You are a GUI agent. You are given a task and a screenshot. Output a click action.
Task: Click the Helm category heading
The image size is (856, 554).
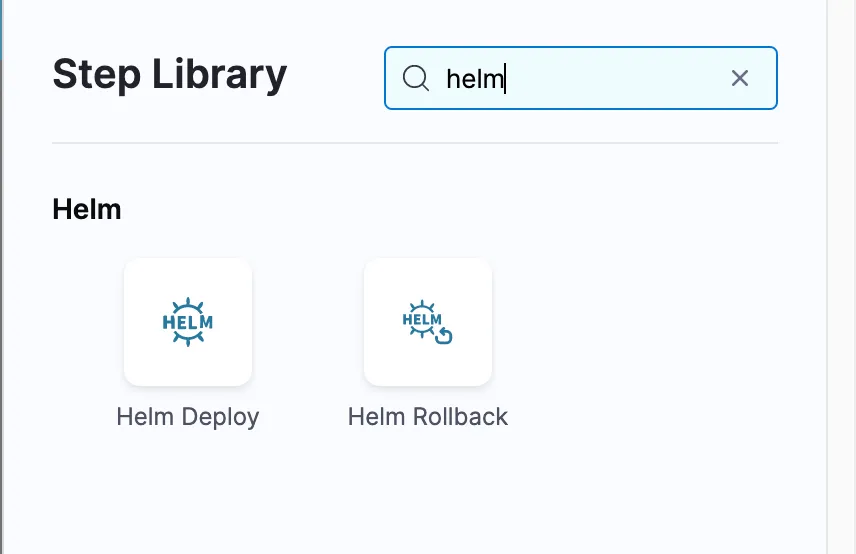click(x=87, y=209)
